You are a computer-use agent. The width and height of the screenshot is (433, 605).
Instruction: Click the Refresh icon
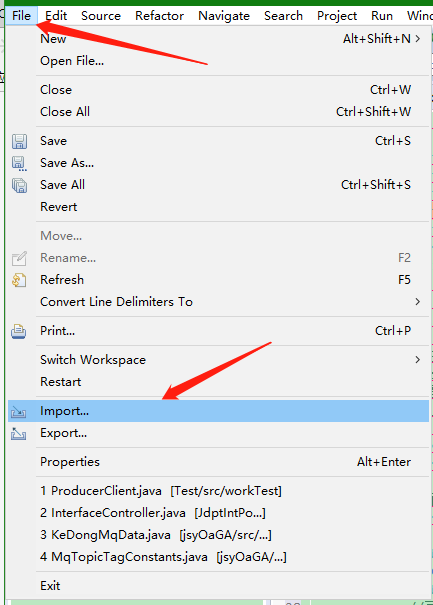coord(19,280)
